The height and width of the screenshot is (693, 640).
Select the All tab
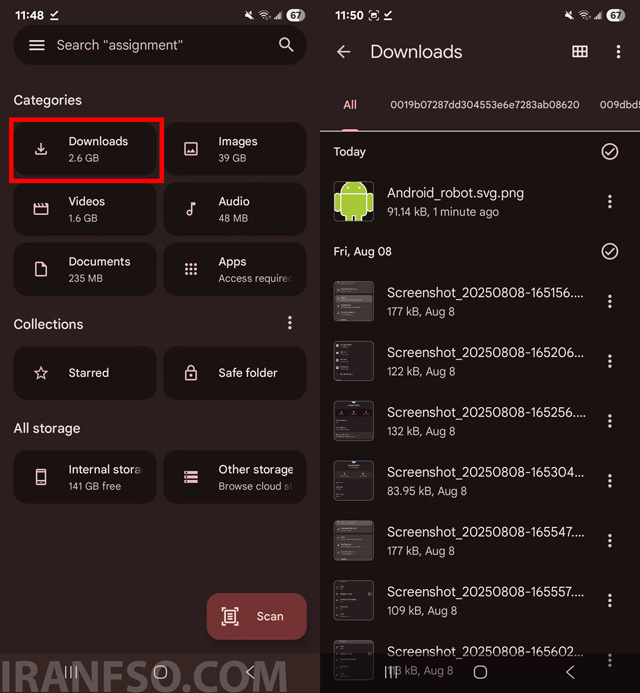tap(350, 105)
